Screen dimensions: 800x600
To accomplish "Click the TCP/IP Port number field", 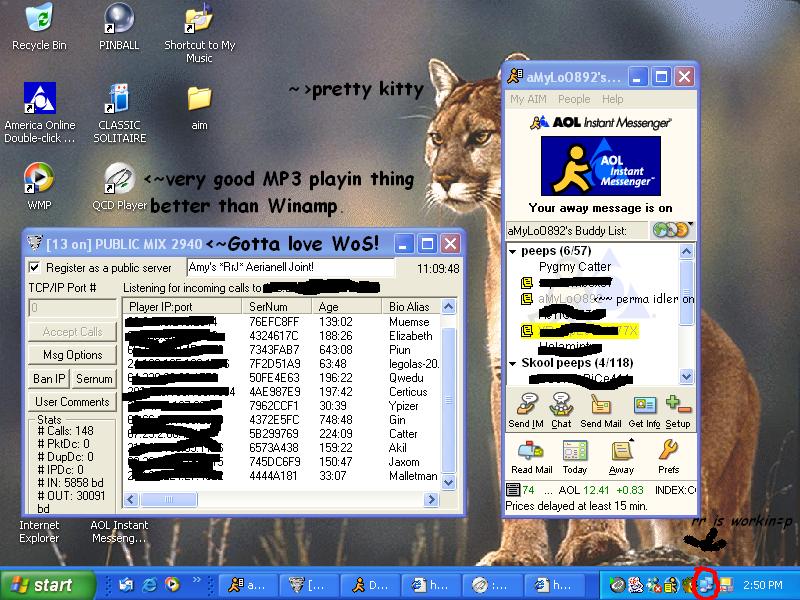I will click(72, 308).
